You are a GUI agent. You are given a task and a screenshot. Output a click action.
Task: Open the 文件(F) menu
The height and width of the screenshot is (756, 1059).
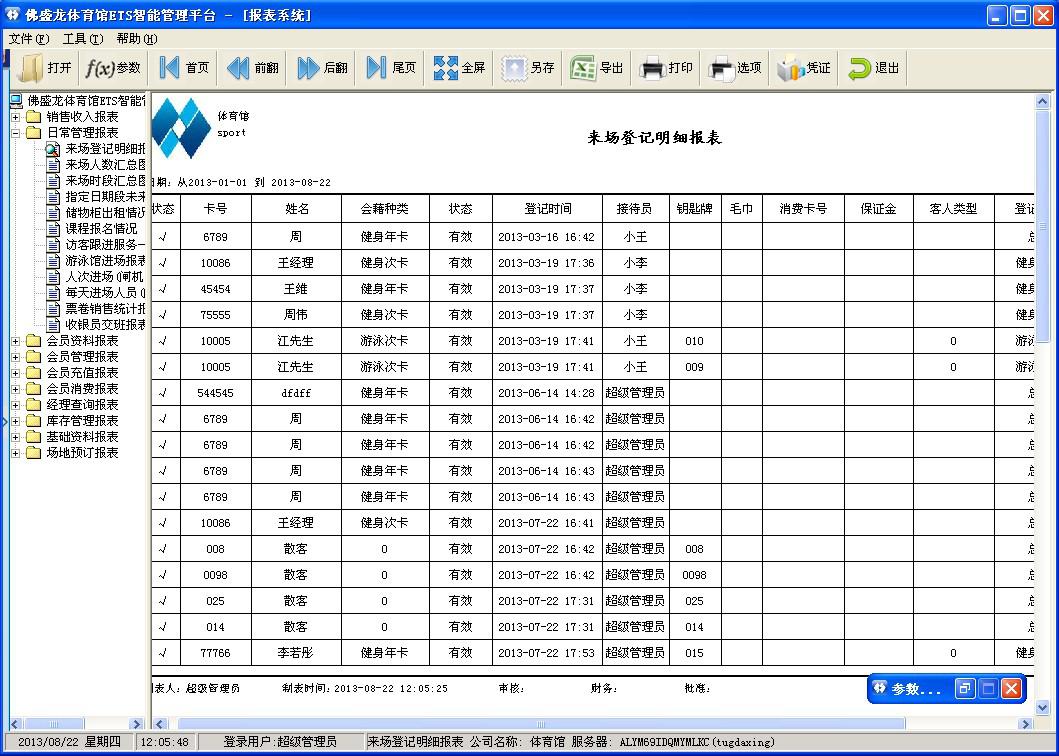(29, 39)
